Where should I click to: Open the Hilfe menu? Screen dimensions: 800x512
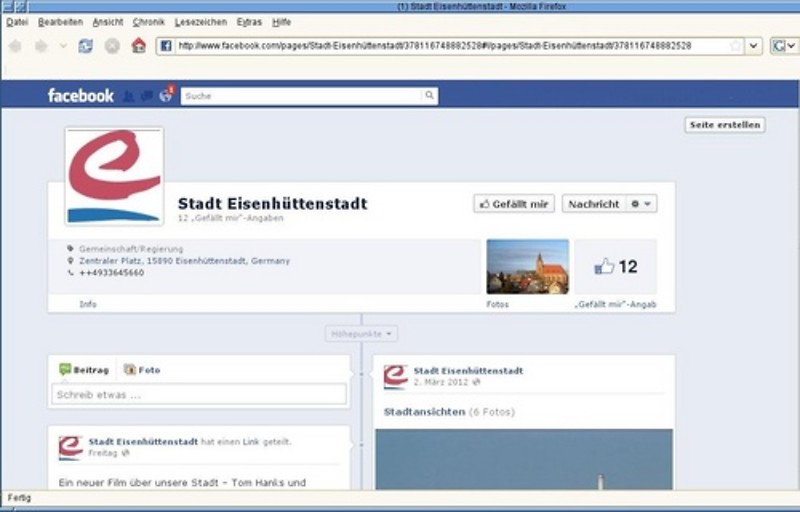(x=281, y=22)
